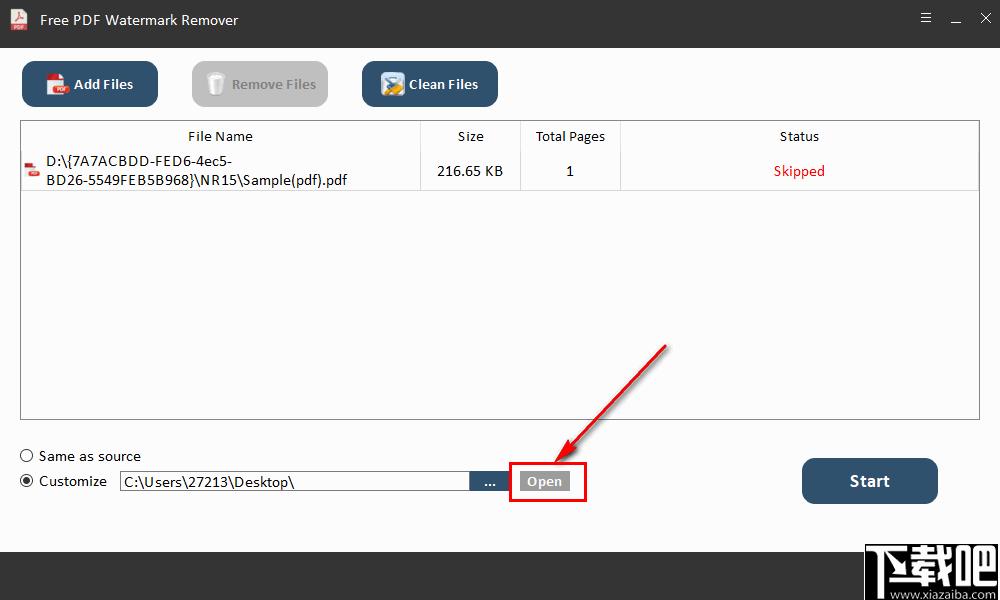Select the Sample(pdf).pdf file name cell
The image size is (1000, 600).
[221, 171]
